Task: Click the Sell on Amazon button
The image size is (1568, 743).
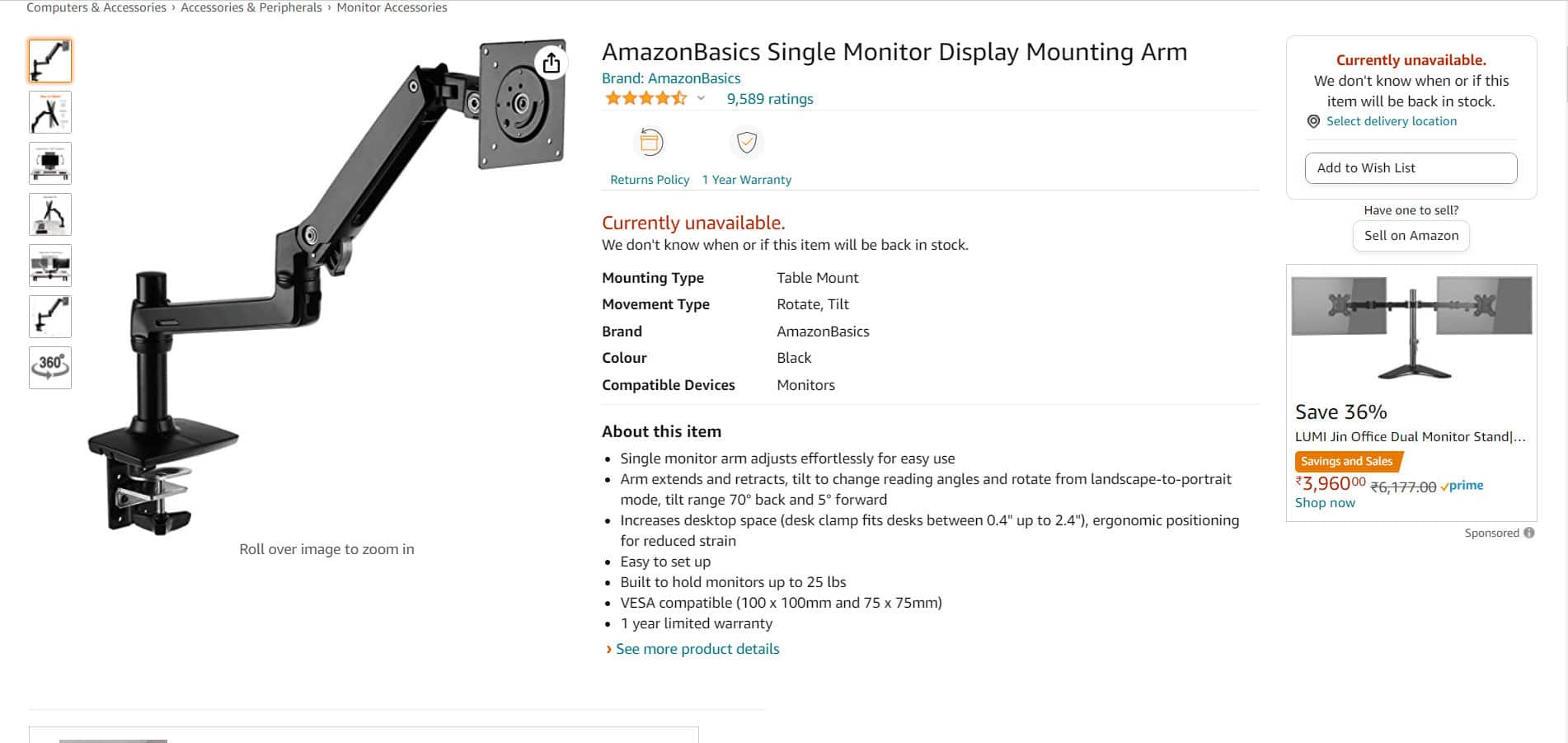Action: [1411, 235]
